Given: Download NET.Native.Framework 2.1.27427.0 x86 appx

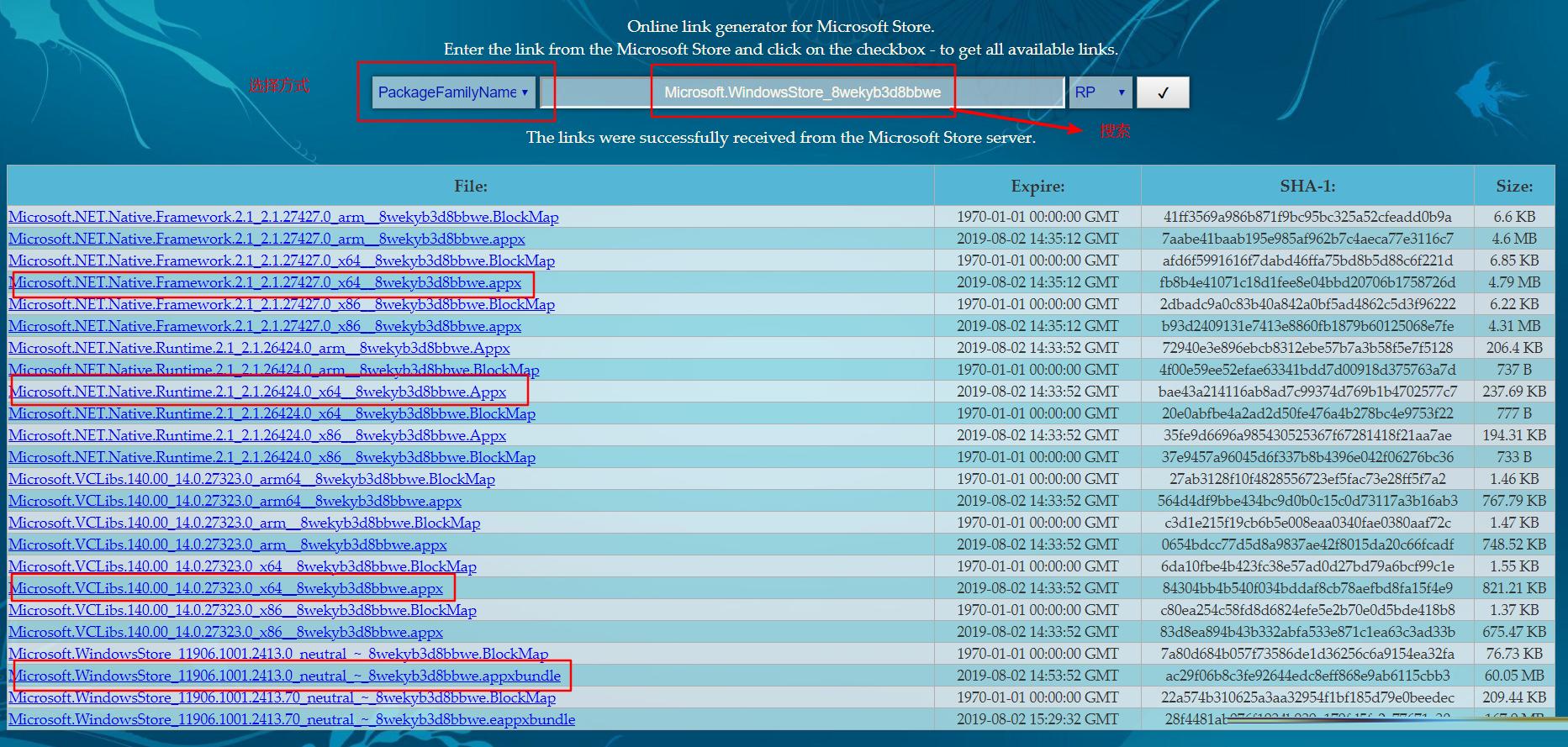Looking at the screenshot, I should (x=265, y=326).
